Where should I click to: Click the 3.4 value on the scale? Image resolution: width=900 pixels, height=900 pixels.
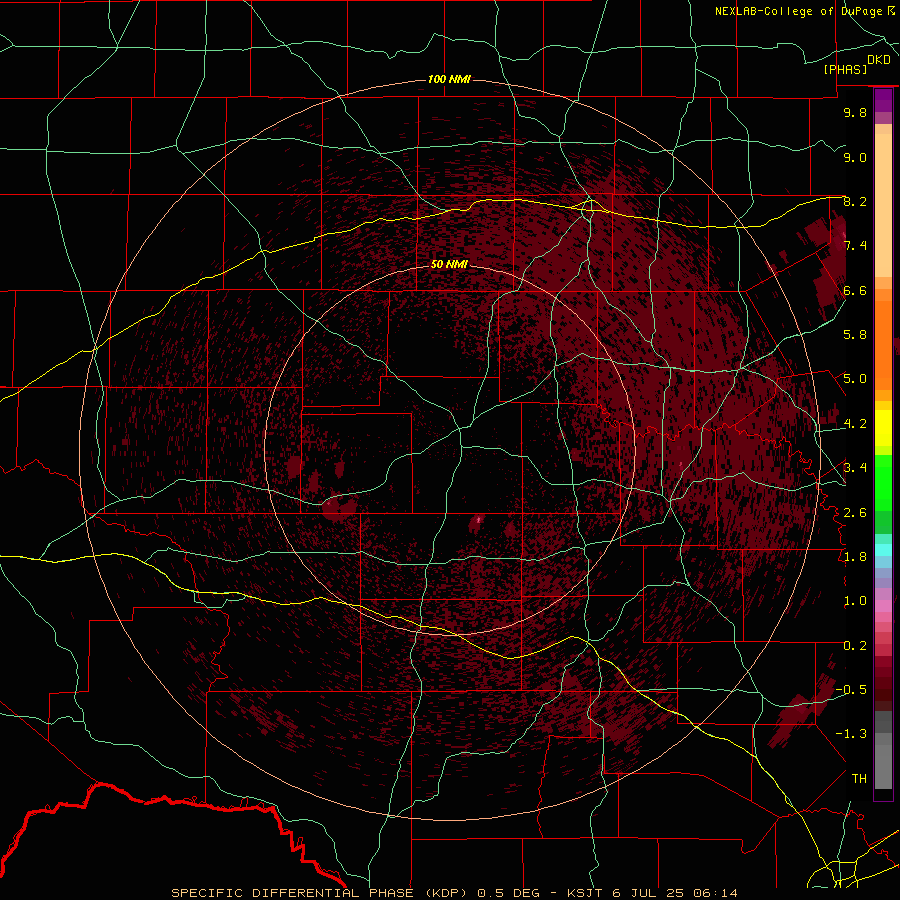(855, 467)
